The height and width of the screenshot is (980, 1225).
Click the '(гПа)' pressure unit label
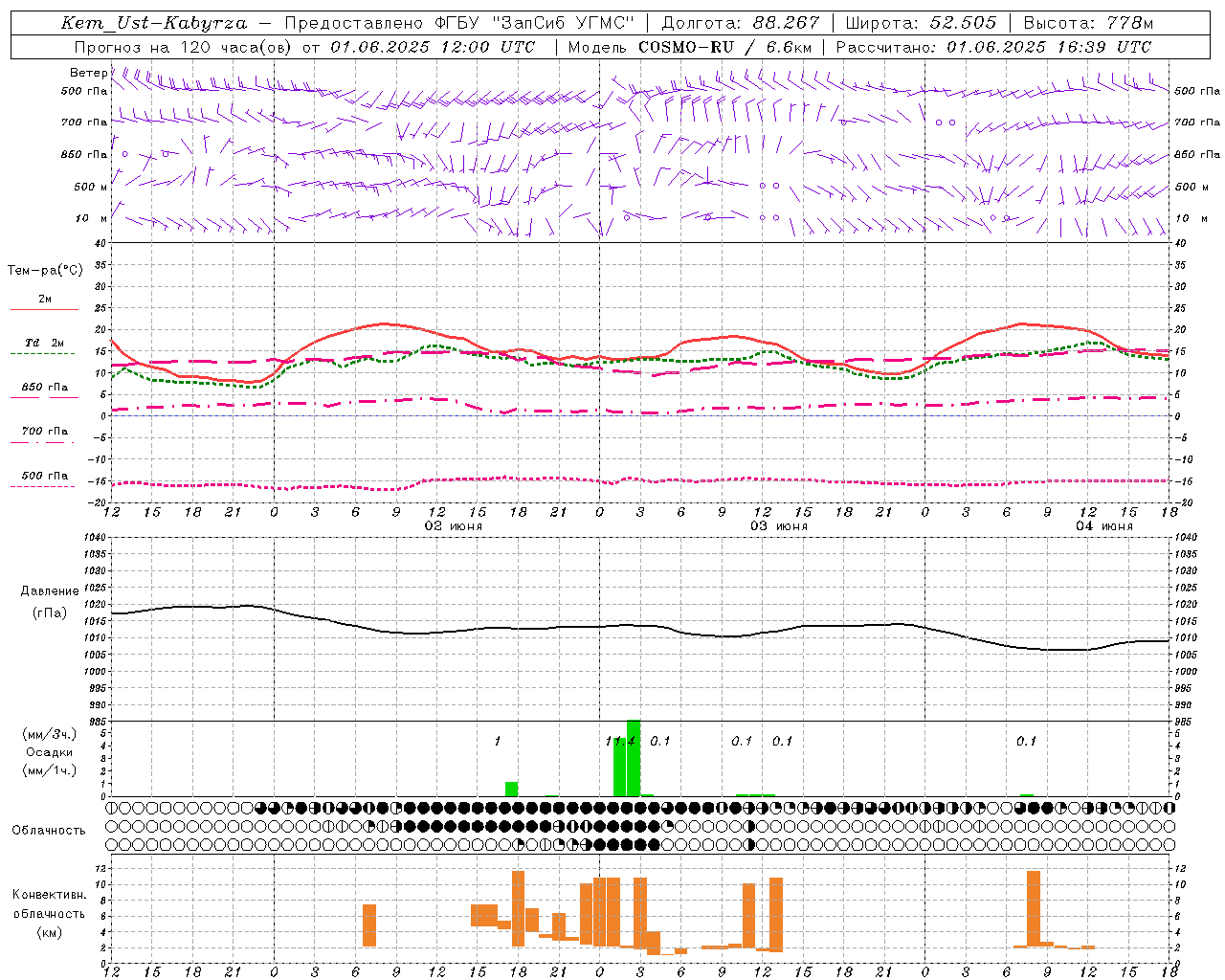pos(50,612)
